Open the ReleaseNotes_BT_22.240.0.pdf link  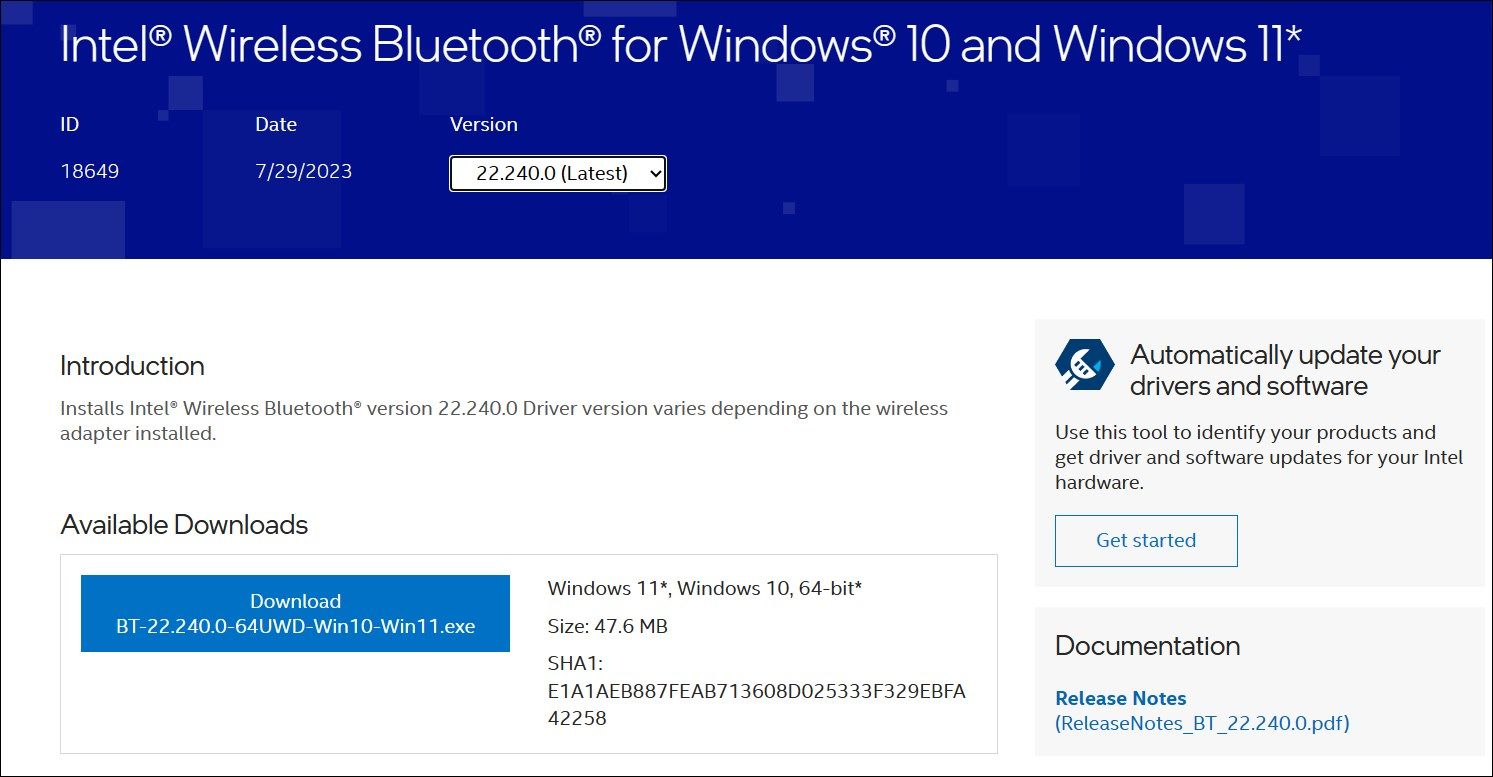coord(1200,723)
